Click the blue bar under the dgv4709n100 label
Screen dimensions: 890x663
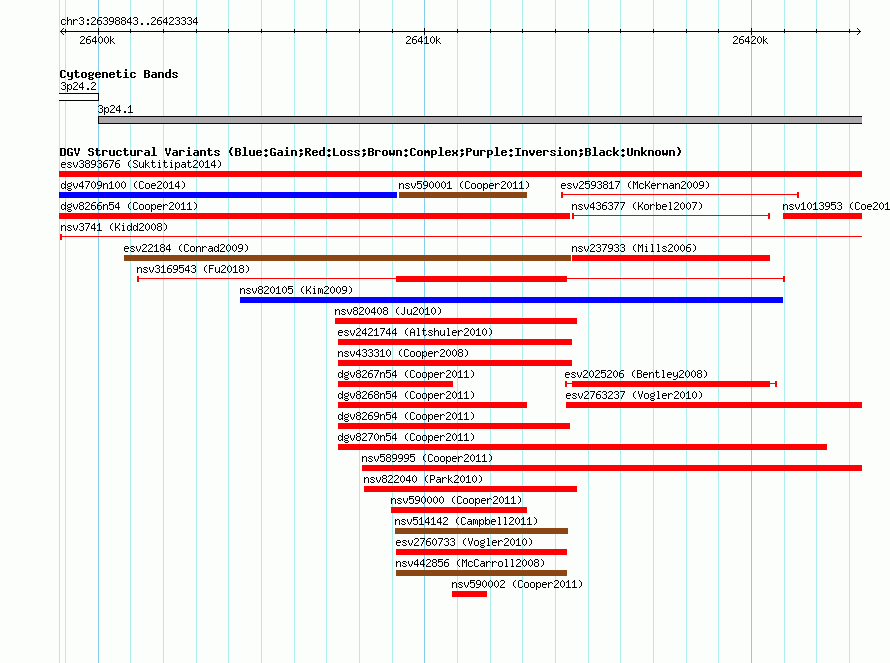pyautogui.click(x=228, y=195)
